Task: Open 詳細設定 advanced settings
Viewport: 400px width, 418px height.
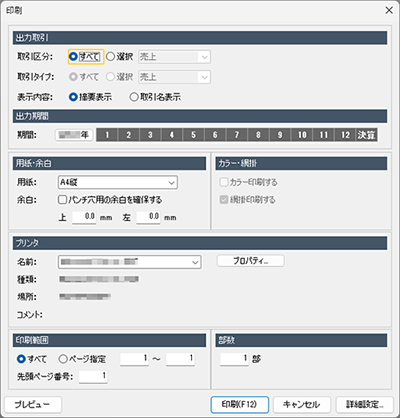Action: 364,405
